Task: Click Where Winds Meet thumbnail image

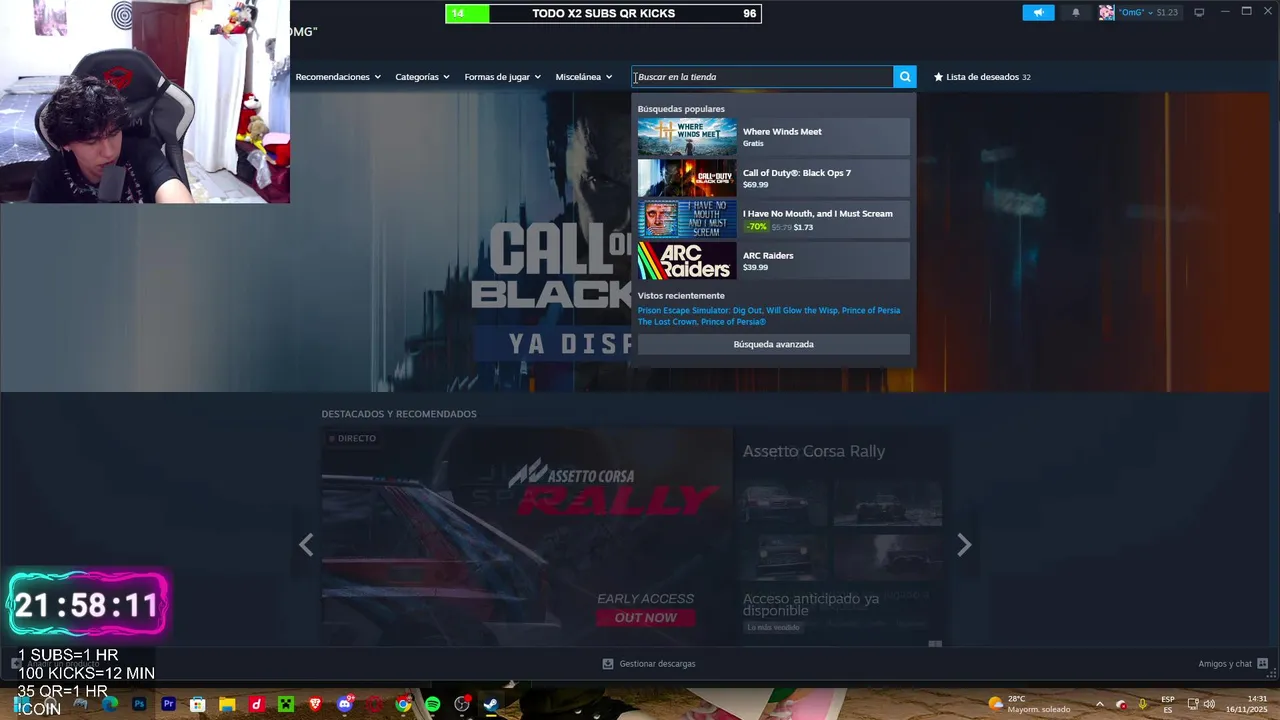Action: [x=687, y=137]
